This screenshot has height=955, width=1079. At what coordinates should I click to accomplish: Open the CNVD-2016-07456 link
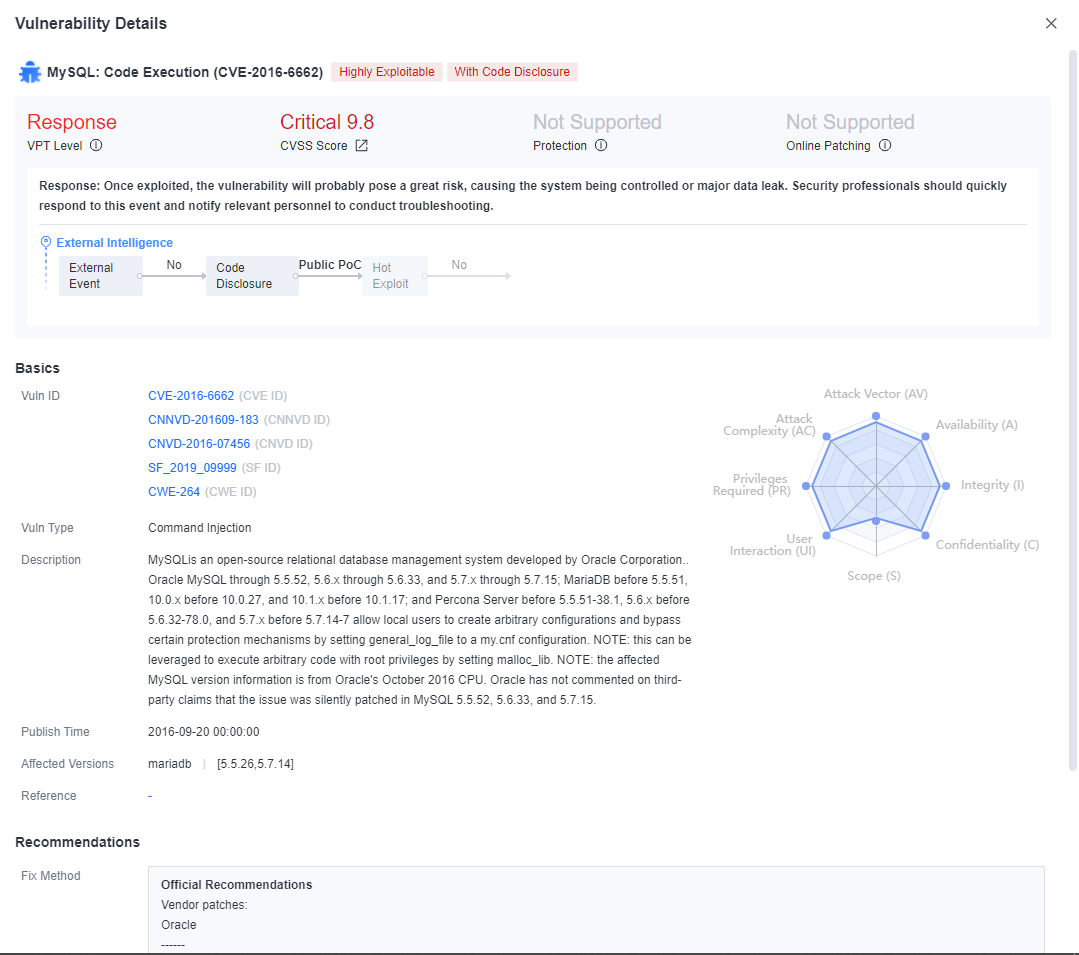coord(199,444)
